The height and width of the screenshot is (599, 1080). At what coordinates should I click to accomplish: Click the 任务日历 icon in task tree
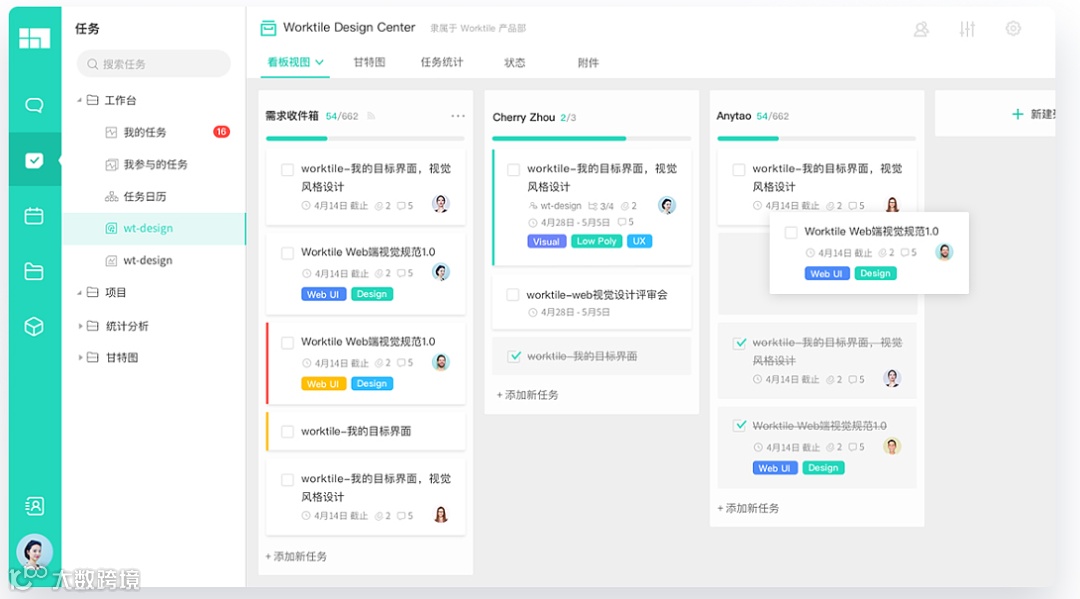click(x=111, y=196)
